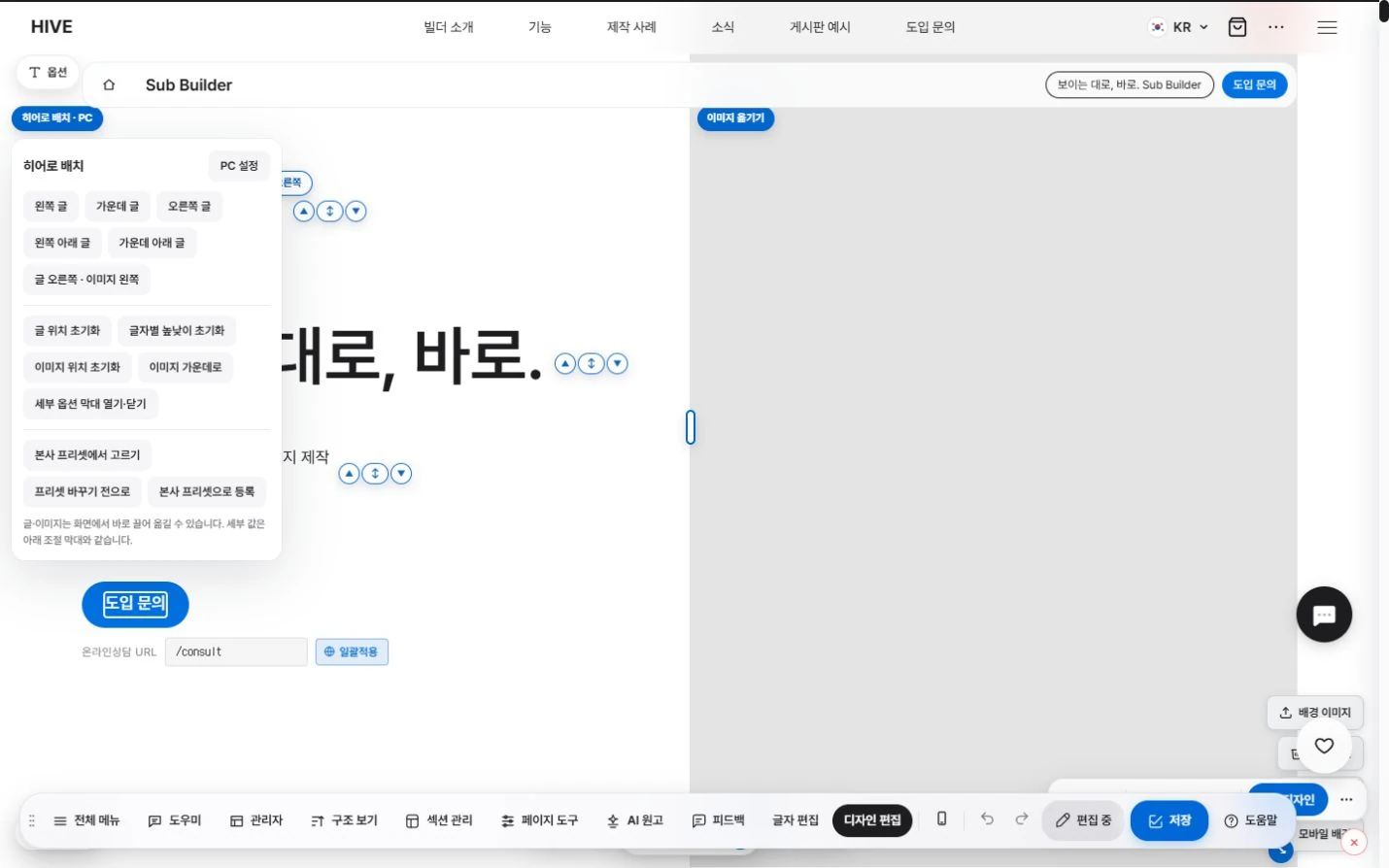Expand the 구조 보기 view
The width and height of the screenshot is (1389, 868).
click(x=344, y=820)
